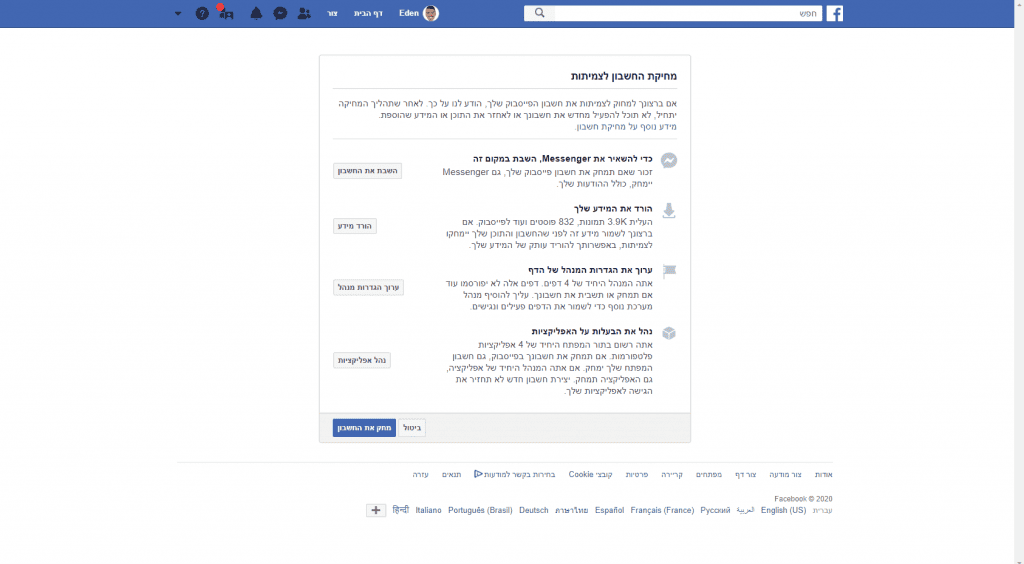Expand the account dropdown arrow
Viewport: 1024px width, 564px height.
178,13
